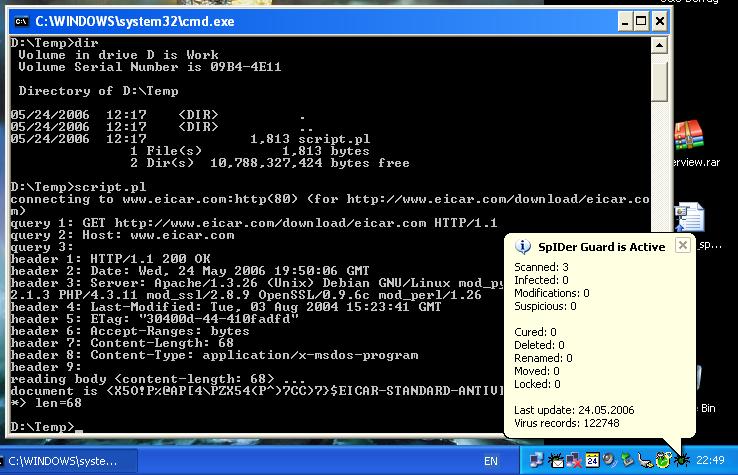Click the network connection tray icon
Image resolution: width=738 pixels, height=475 pixels.
point(536,460)
